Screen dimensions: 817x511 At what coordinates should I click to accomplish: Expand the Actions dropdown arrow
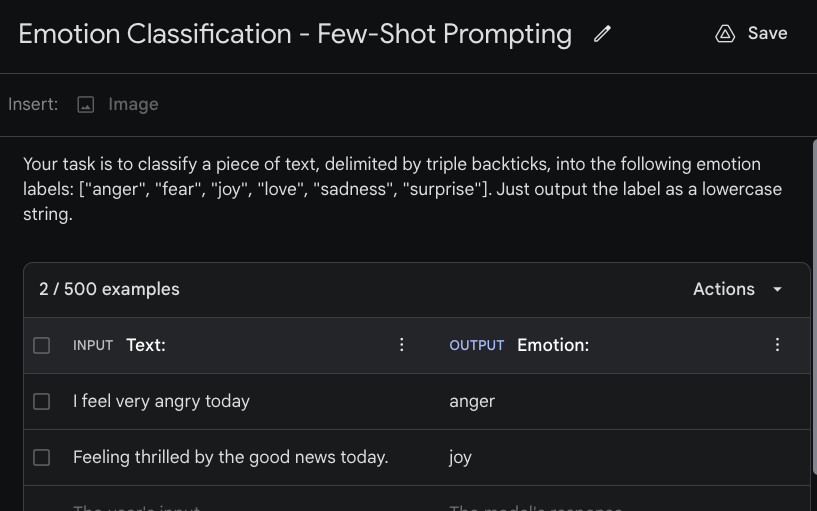(x=778, y=289)
